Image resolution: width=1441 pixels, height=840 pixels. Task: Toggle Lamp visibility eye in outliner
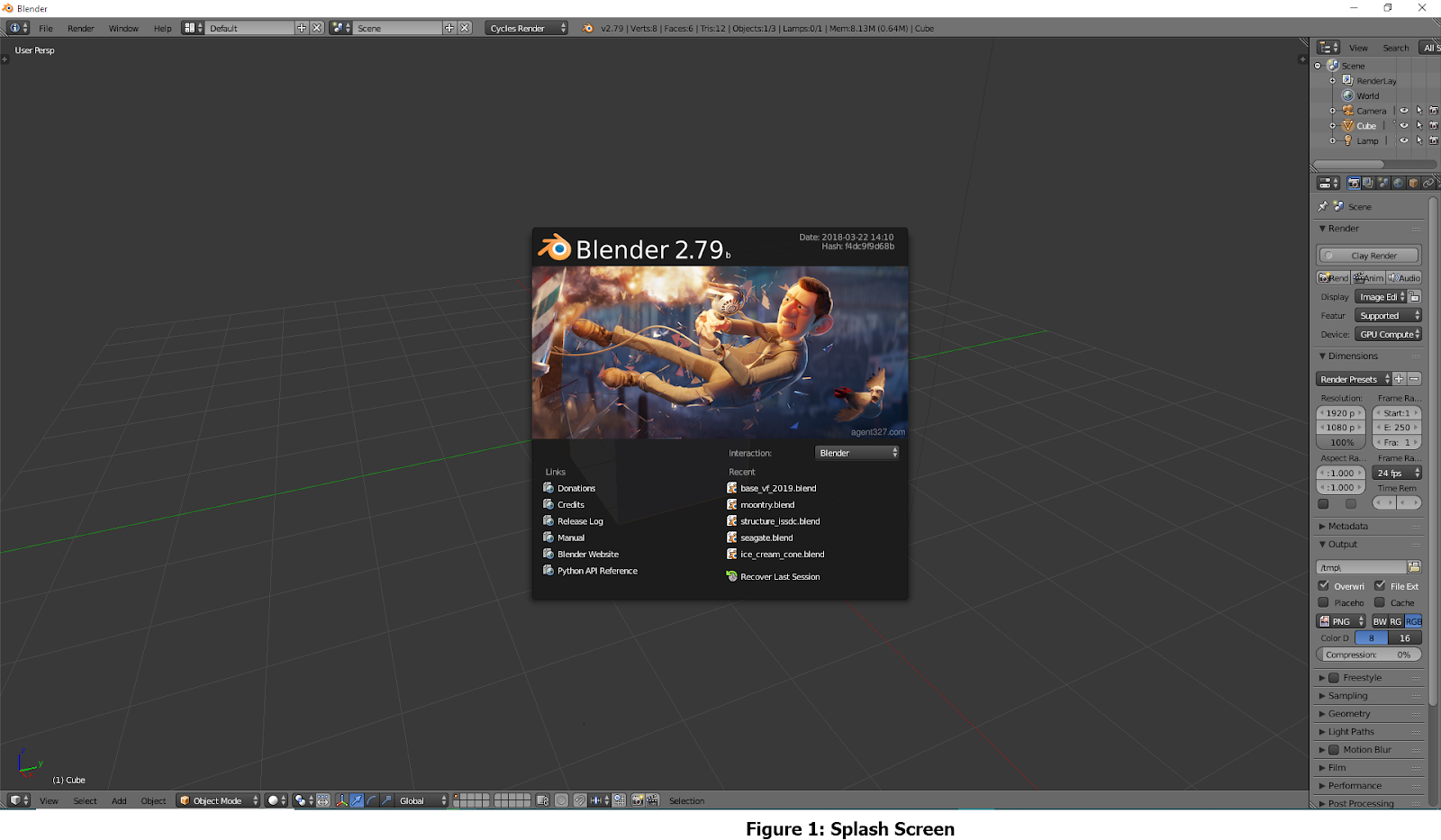coord(1404,140)
